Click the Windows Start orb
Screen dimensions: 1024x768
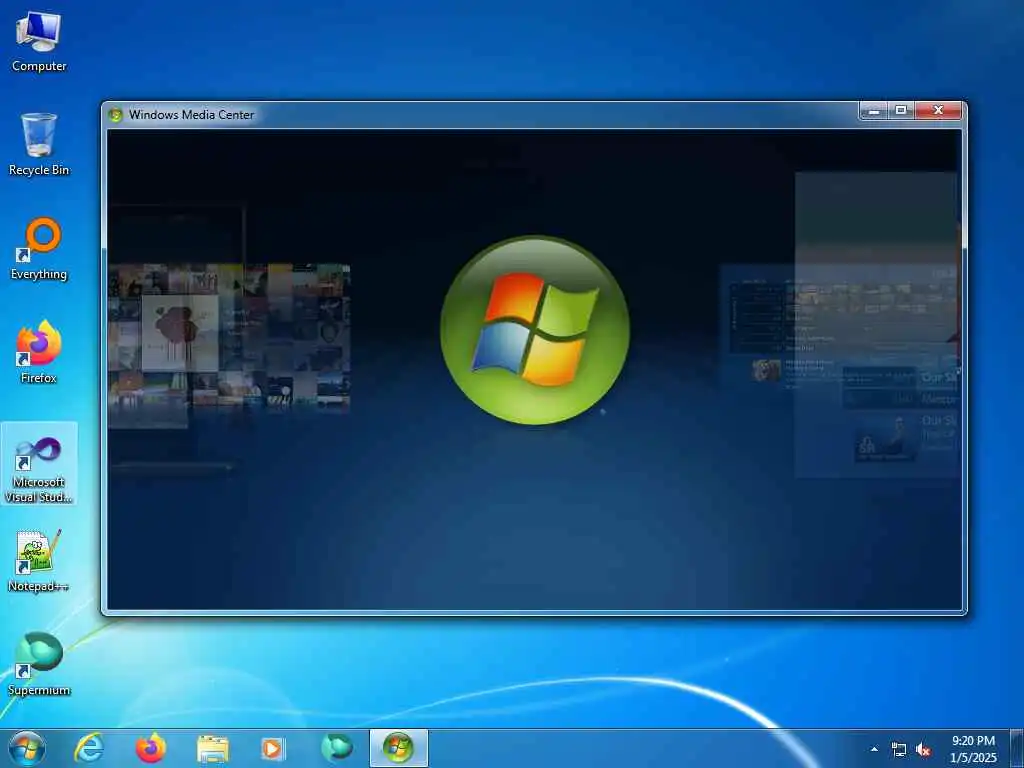click(x=27, y=748)
